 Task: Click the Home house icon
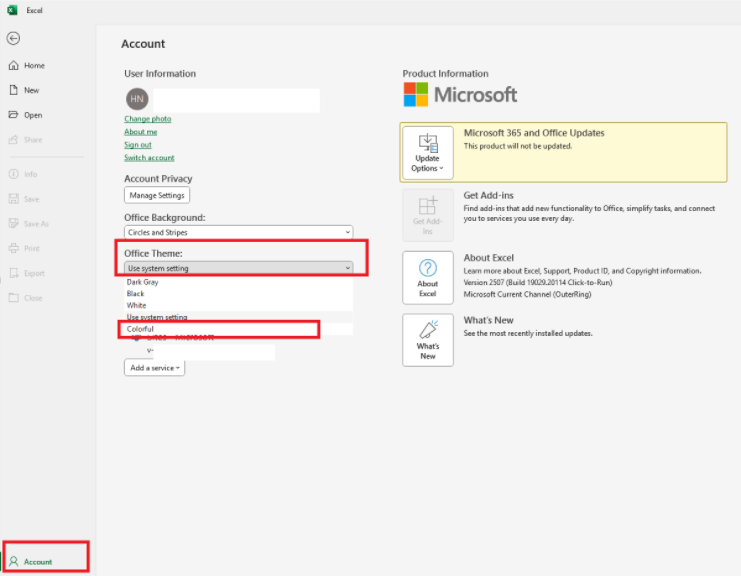pyautogui.click(x=14, y=65)
